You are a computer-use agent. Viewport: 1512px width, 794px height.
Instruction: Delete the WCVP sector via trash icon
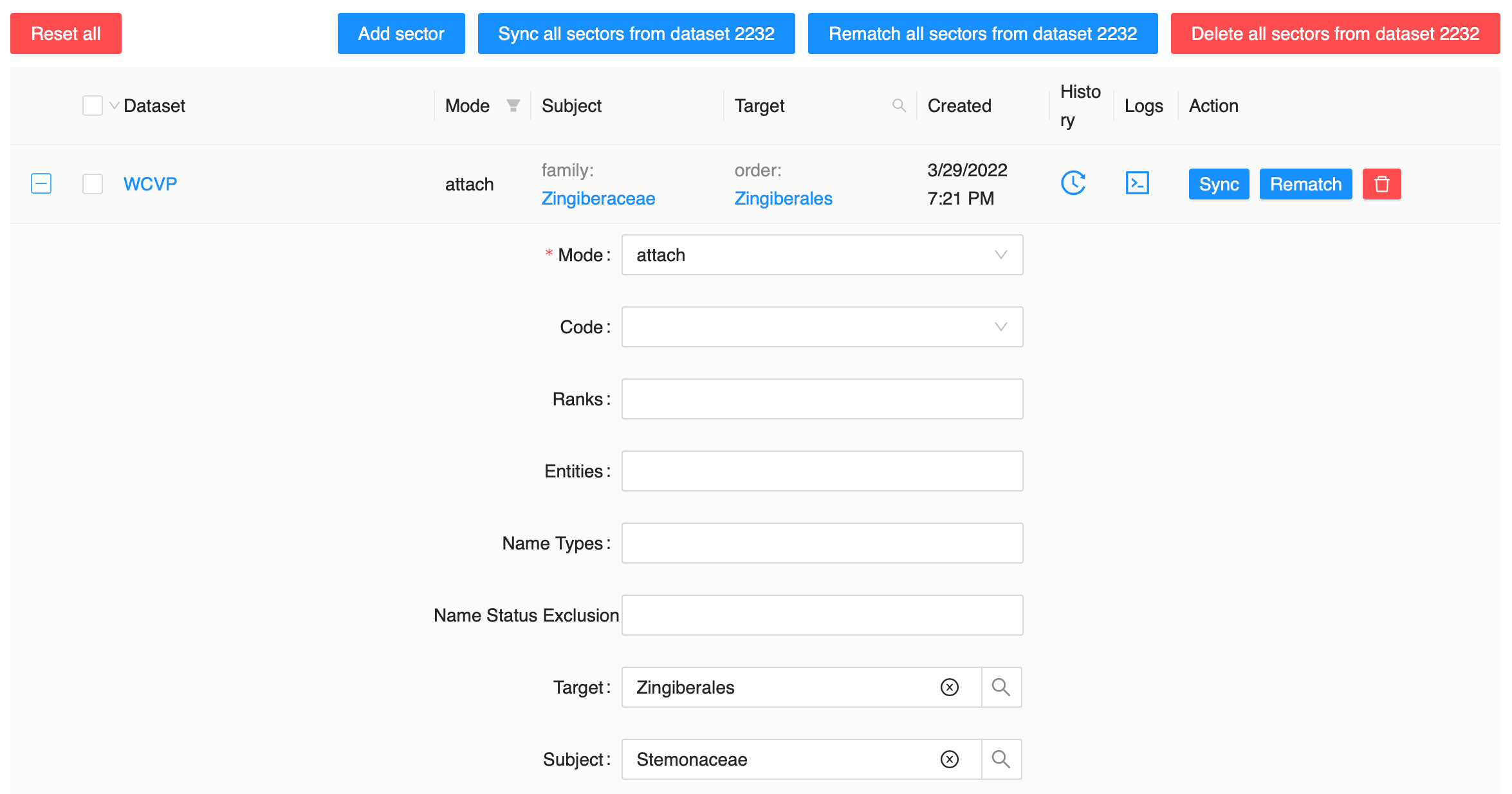(x=1381, y=183)
